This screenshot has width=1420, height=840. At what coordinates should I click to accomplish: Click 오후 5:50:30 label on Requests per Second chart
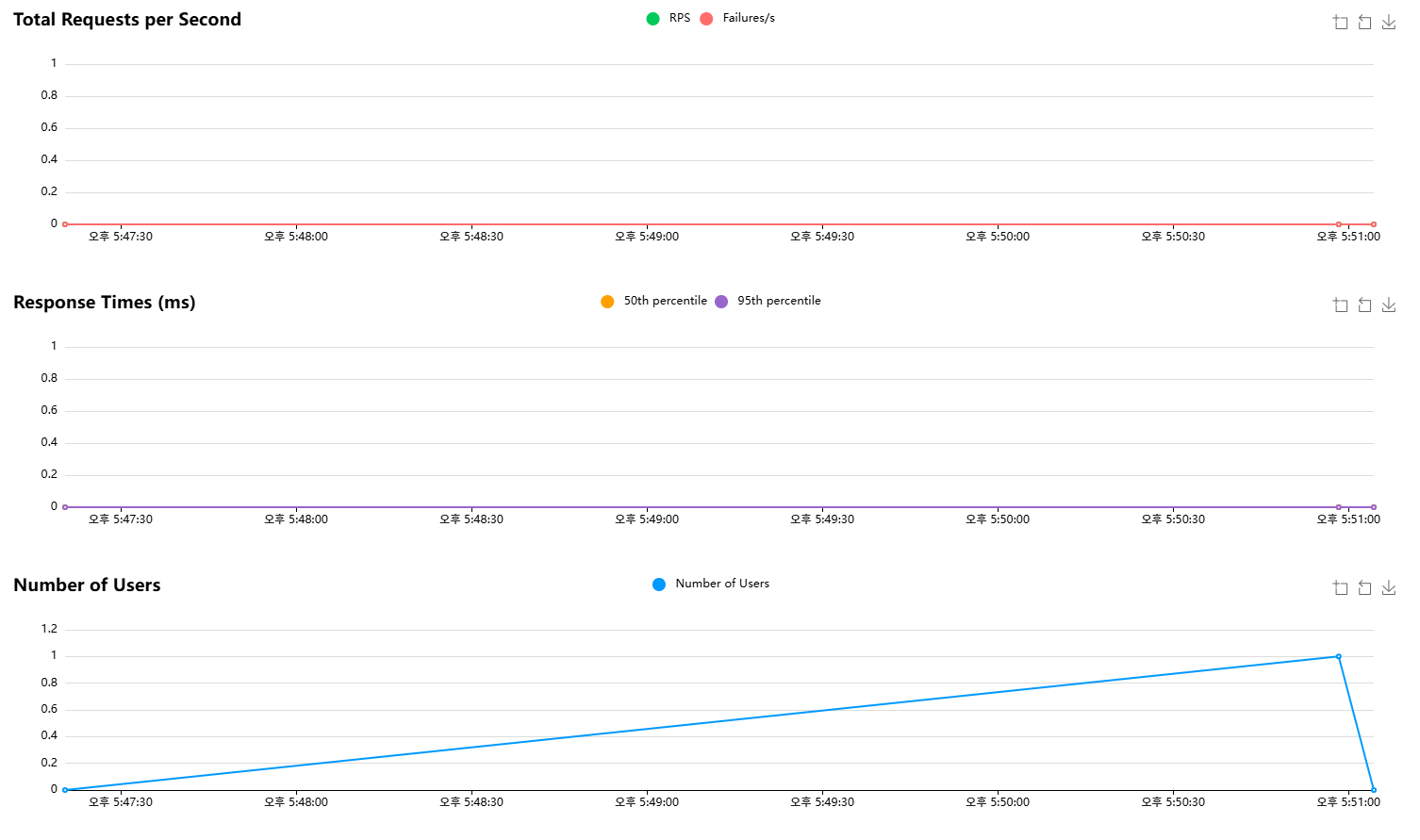tap(1173, 237)
